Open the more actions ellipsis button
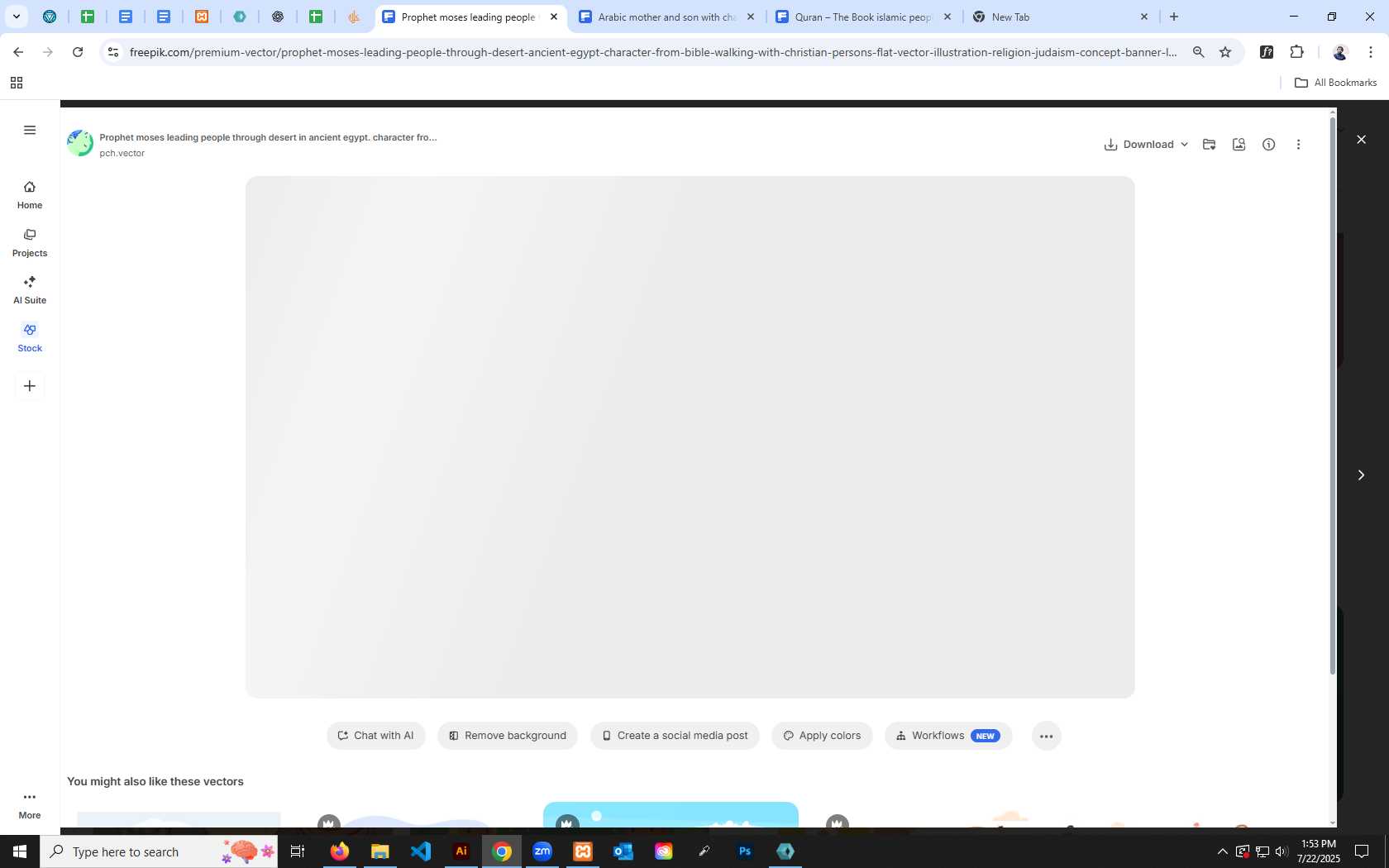The width and height of the screenshot is (1389, 868). coord(1047,736)
